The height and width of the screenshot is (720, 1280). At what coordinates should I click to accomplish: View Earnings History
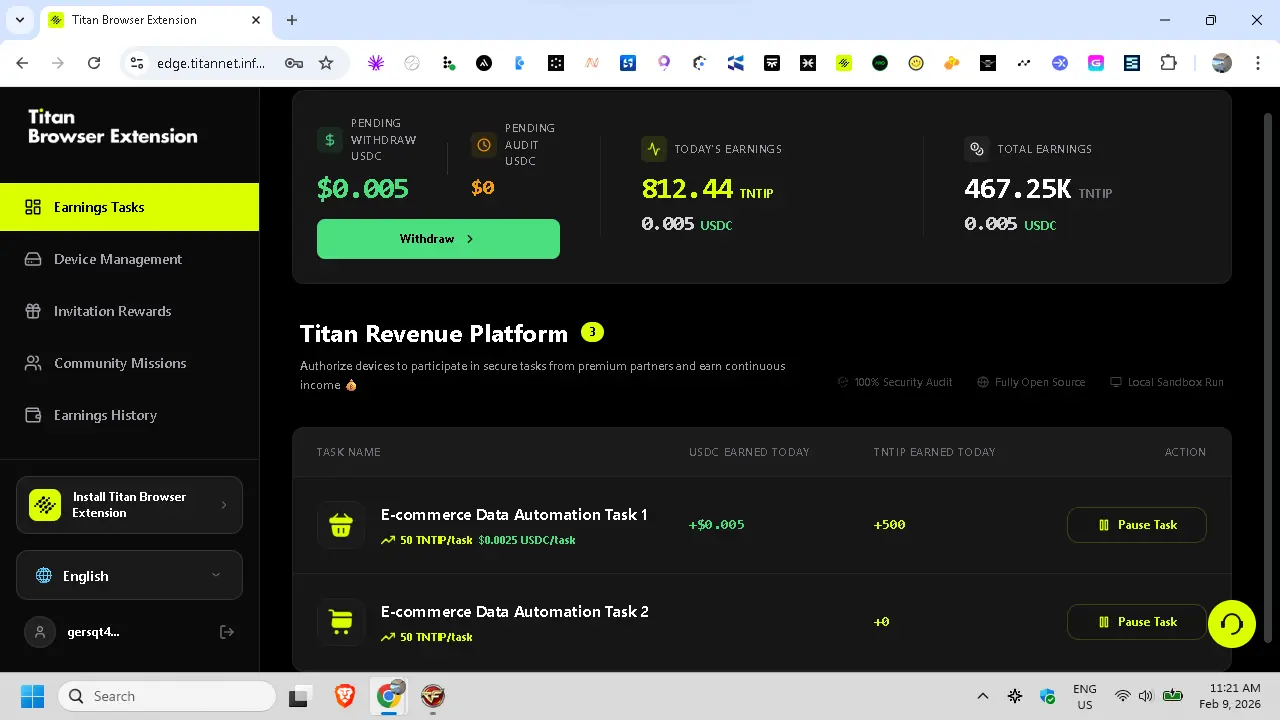[x=129, y=415]
